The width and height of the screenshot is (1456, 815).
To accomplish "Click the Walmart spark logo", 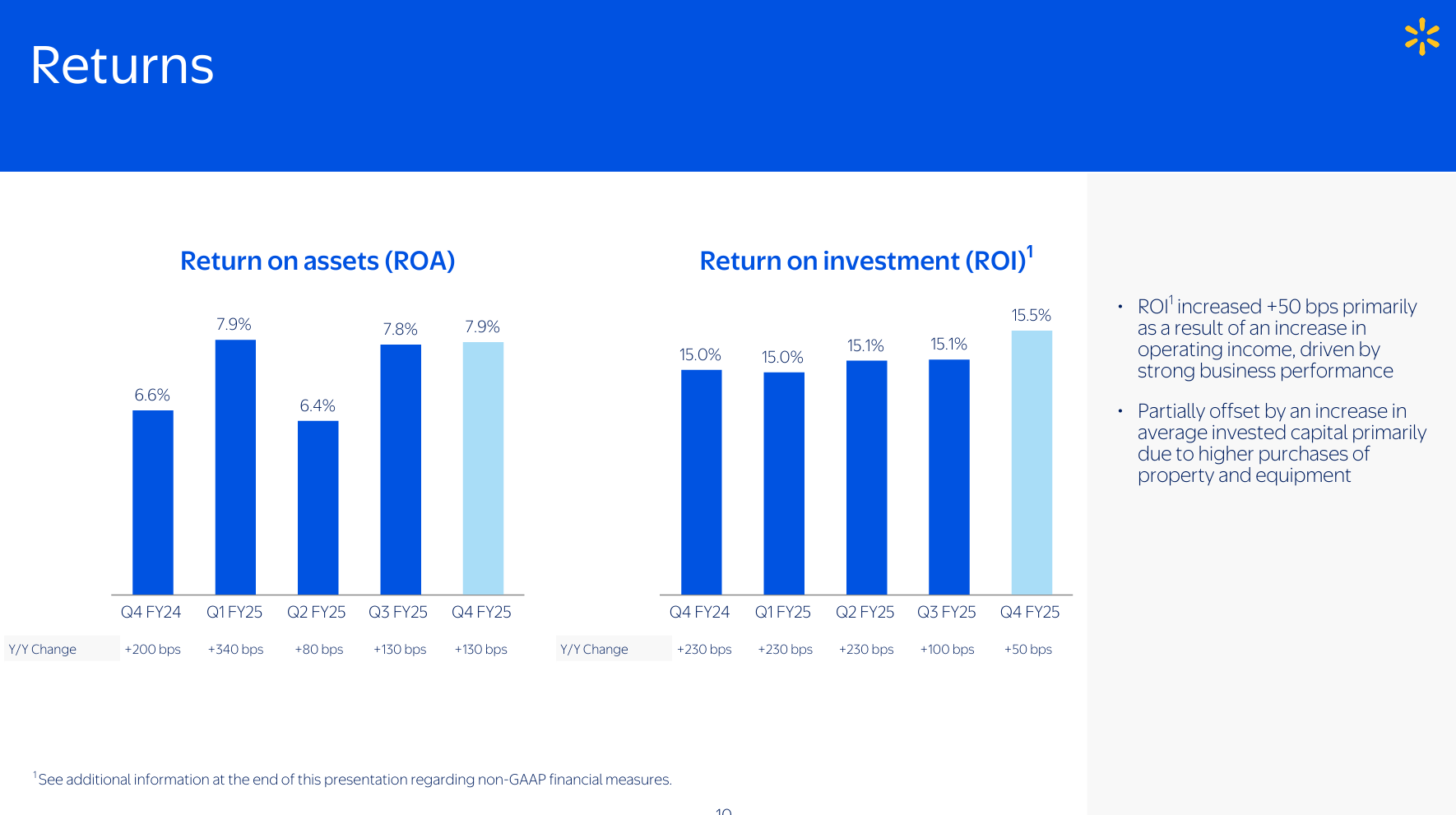I will click(x=1421, y=37).
